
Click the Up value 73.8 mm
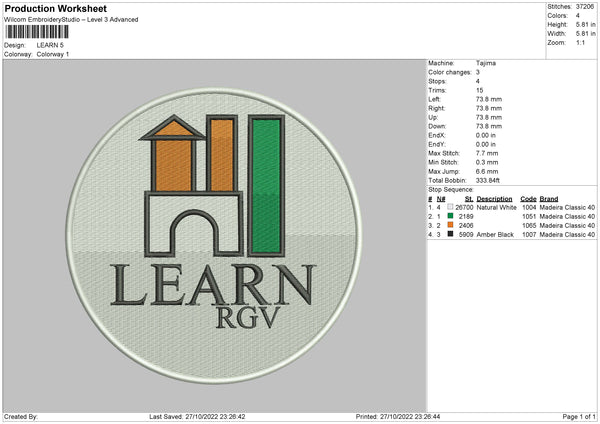(489, 117)
